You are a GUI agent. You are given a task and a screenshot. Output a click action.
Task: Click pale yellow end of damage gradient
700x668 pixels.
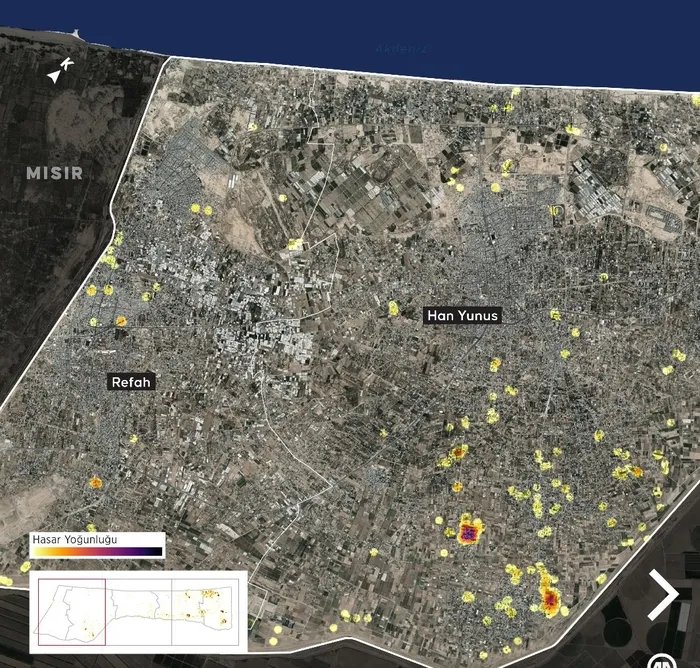(x=38, y=551)
